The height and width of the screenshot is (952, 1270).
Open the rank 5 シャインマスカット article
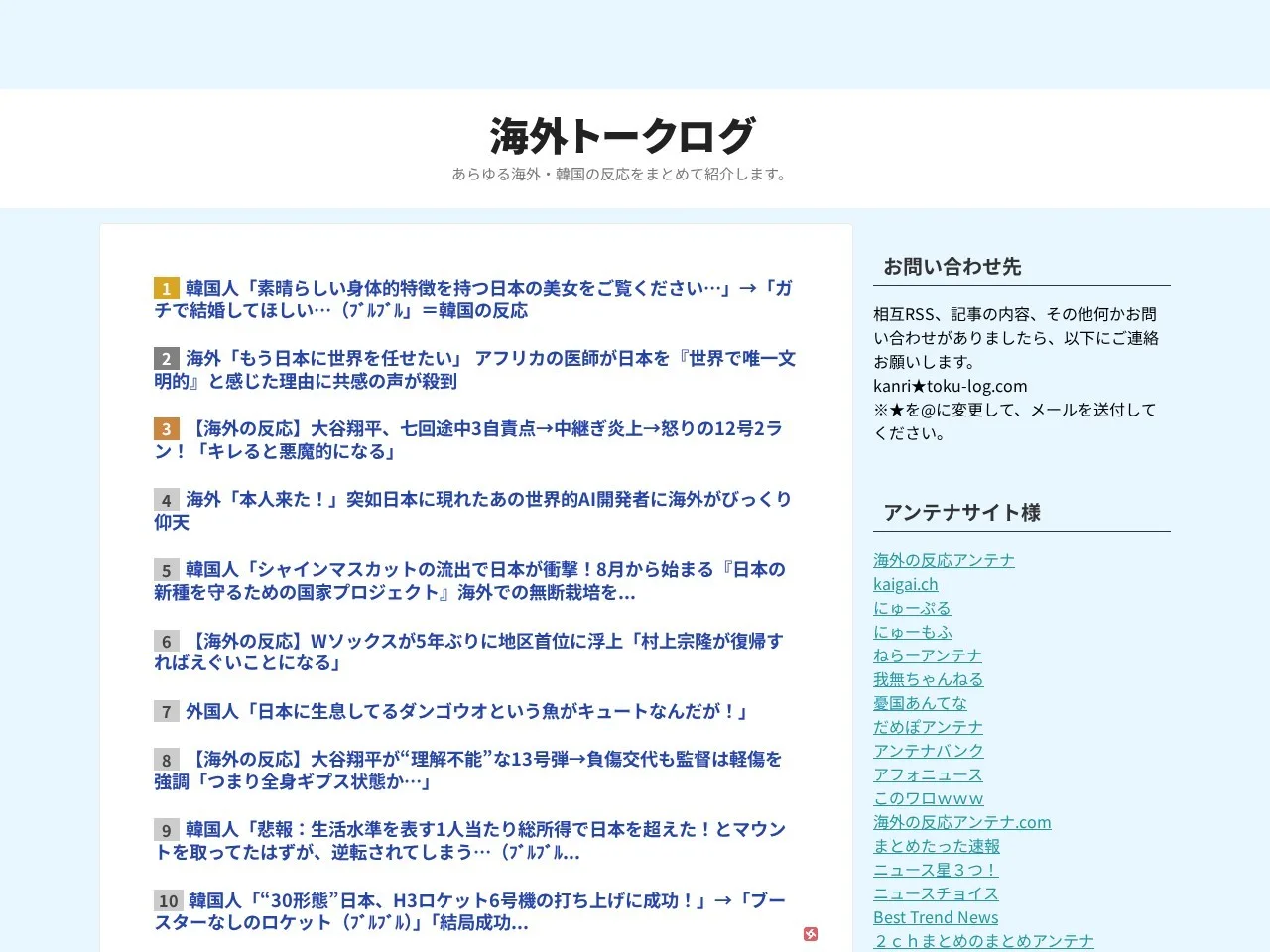click(470, 581)
